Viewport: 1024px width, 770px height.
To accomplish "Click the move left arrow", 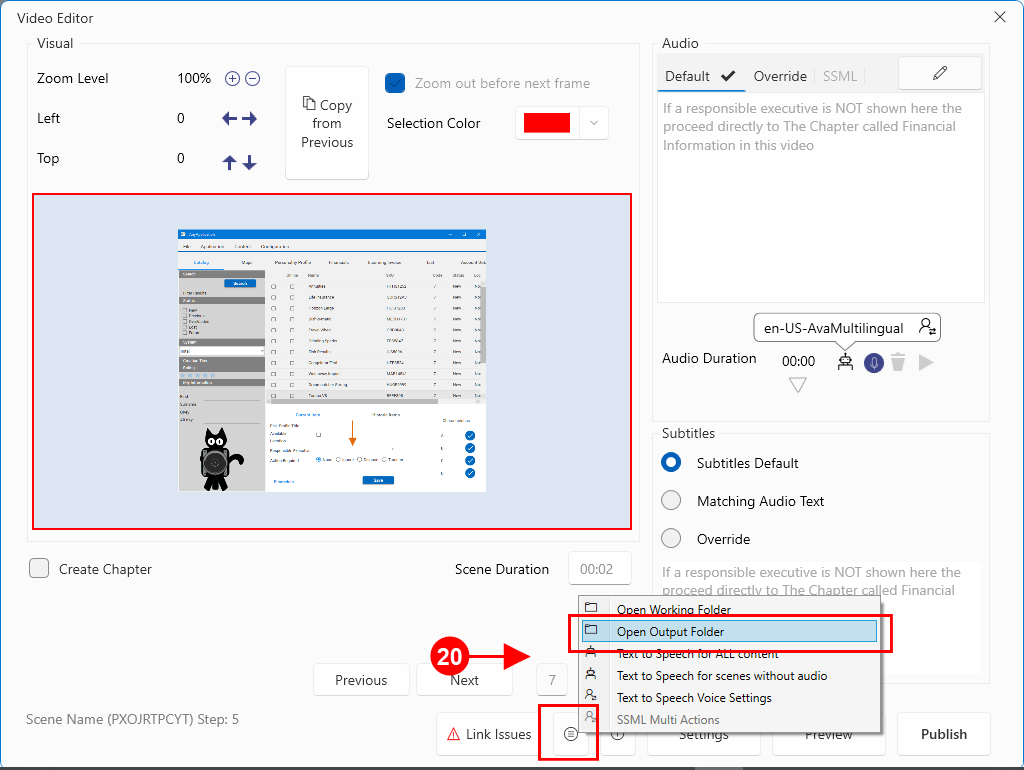I will coord(229,119).
